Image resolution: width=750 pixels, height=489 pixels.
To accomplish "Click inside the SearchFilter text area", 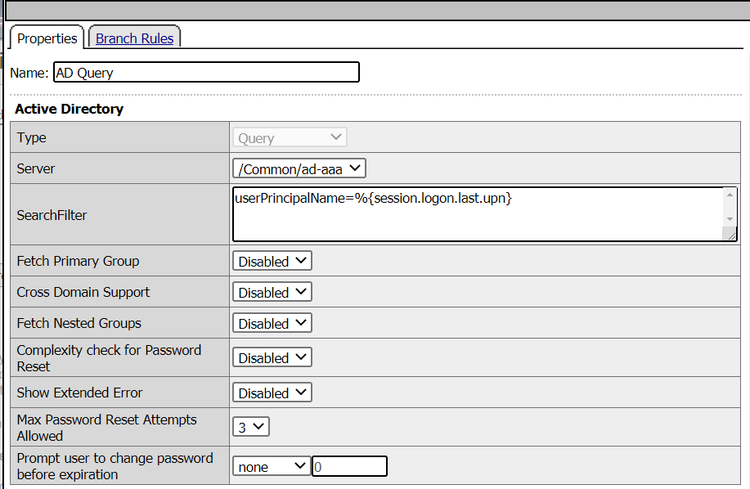I will click(476, 213).
